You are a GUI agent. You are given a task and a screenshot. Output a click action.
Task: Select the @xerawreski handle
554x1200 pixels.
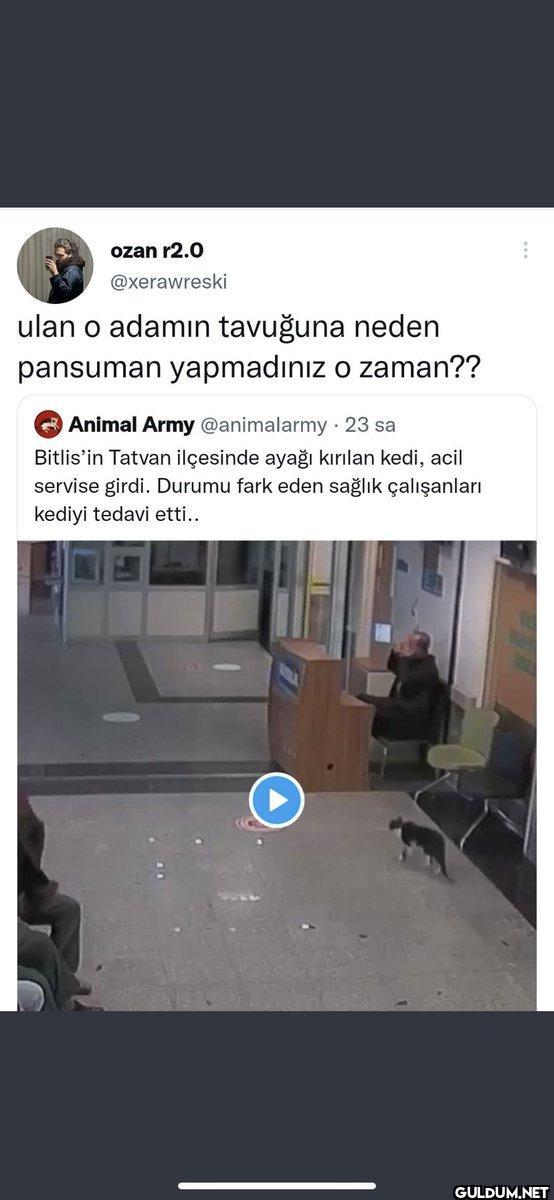[x=167, y=282]
